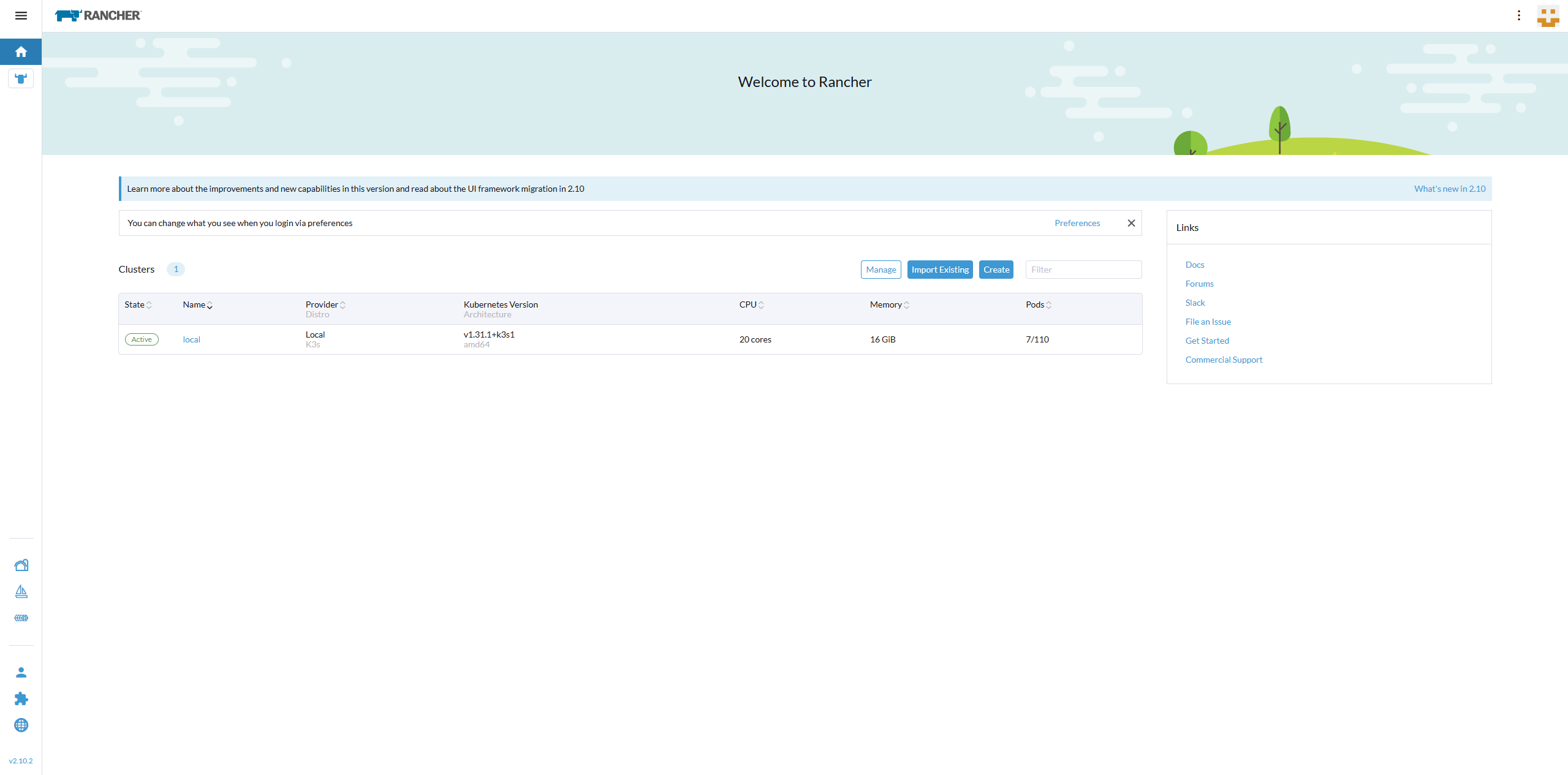Click the v2.10.2 version link
The width and height of the screenshot is (1568, 775).
coord(21,761)
